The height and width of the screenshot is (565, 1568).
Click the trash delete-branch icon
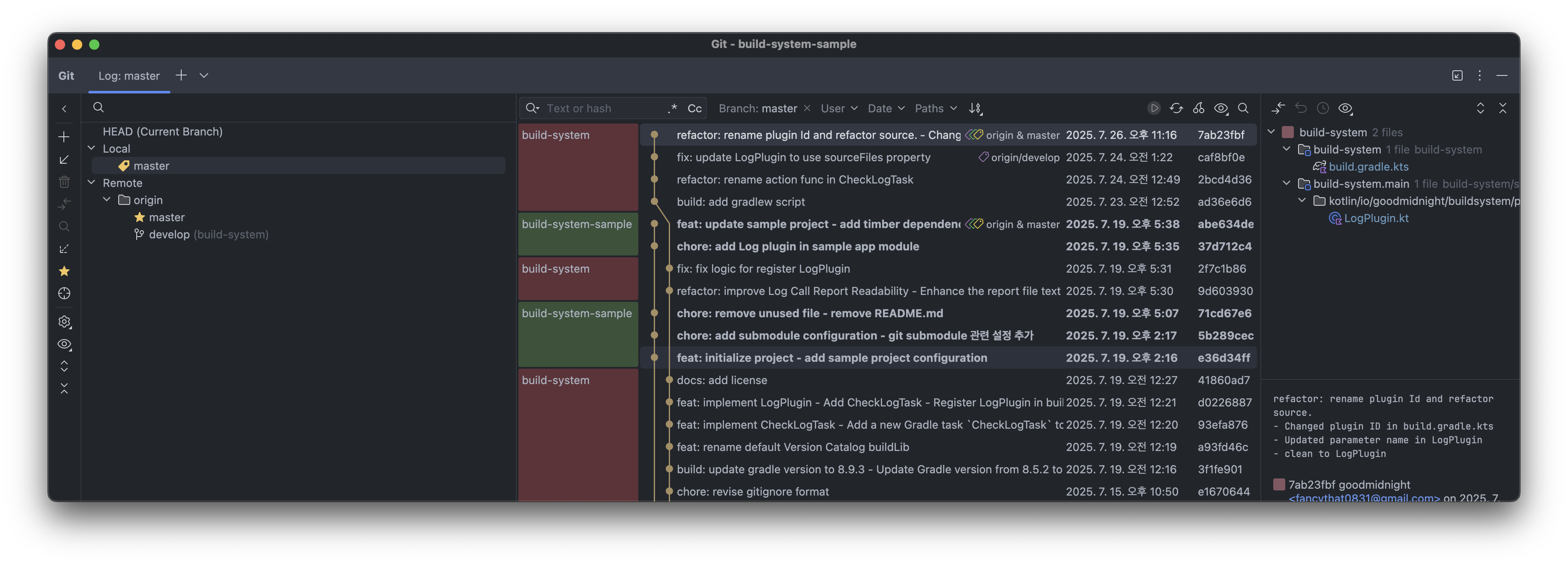pos(64,181)
